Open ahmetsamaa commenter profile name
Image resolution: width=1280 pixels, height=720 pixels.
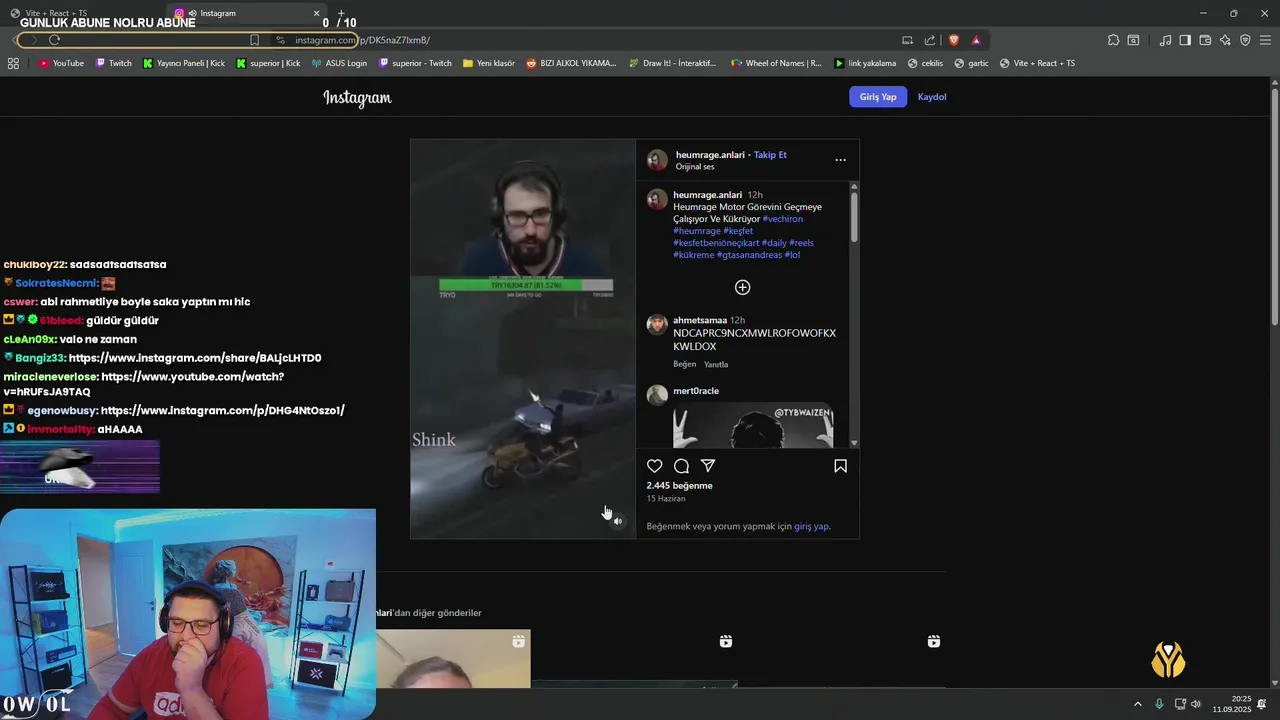pyautogui.click(x=700, y=320)
